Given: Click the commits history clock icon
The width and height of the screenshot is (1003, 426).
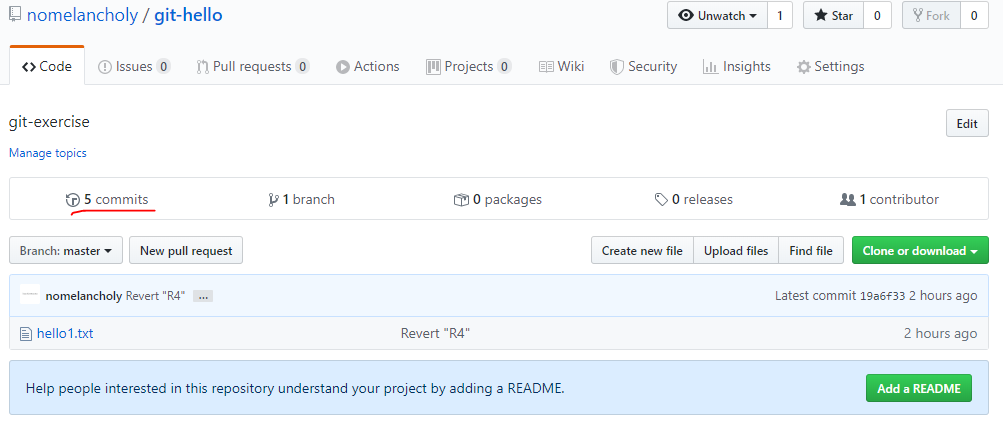Looking at the screenshot, I should click(72, 200).
